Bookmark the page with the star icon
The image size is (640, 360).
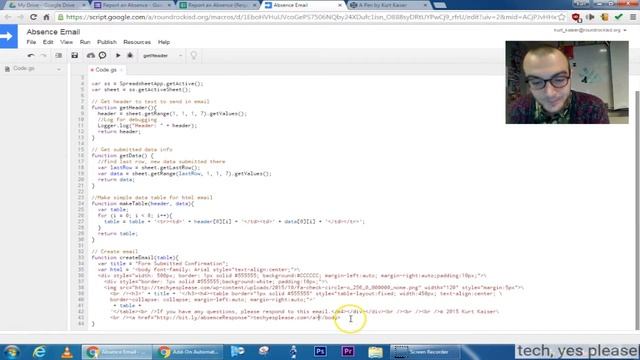coord(562,17)
